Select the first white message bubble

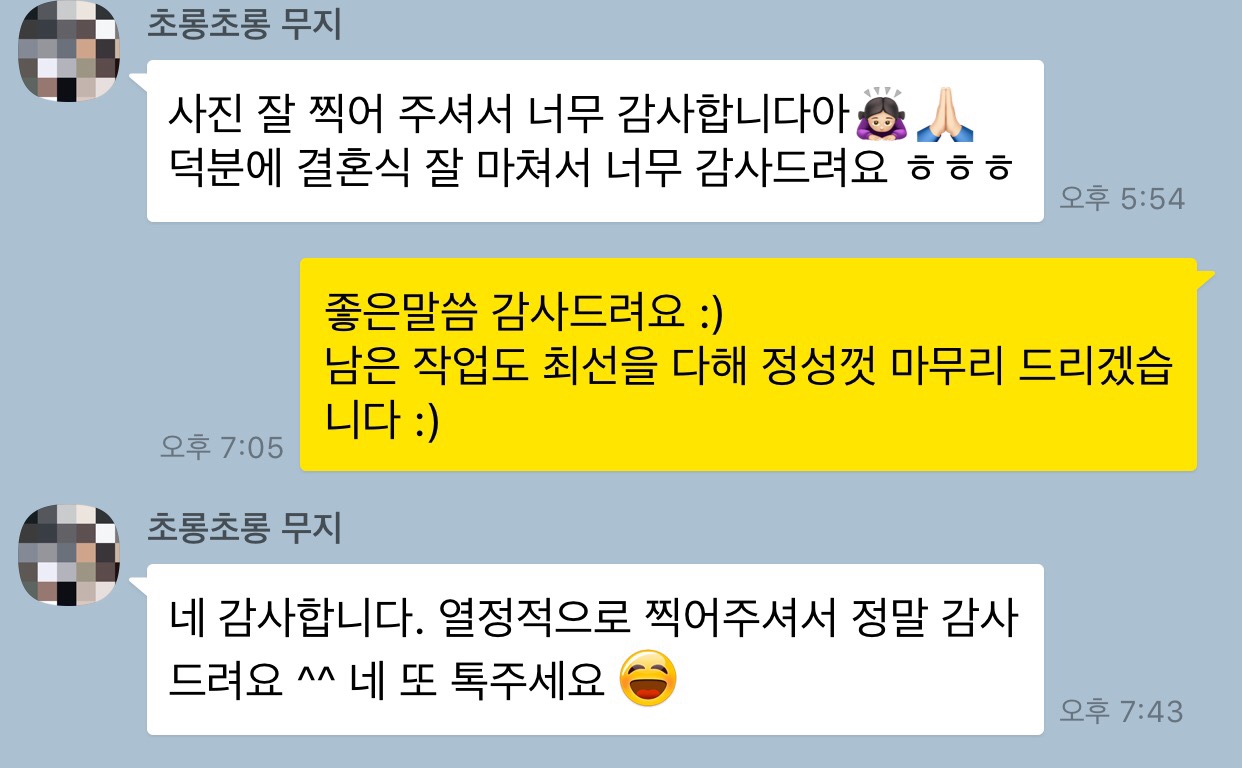click(x=595, y=141)
